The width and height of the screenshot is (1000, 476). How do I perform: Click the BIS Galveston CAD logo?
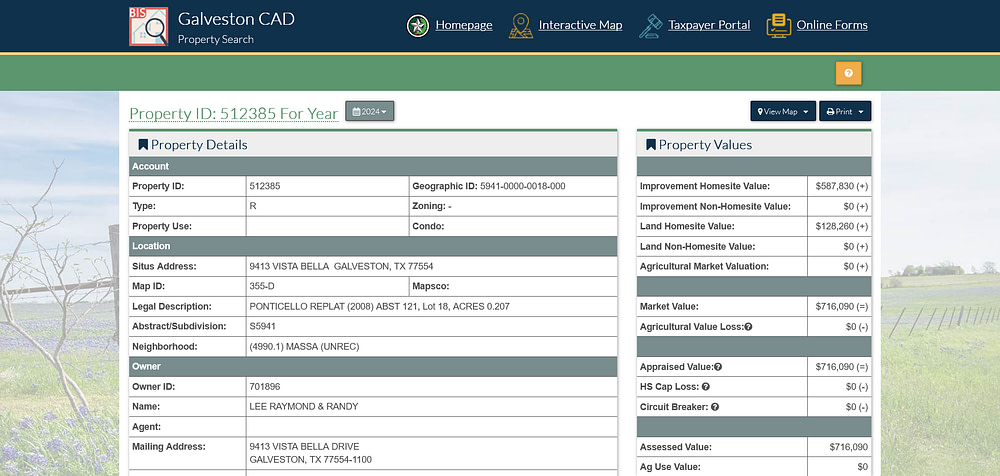pyautogui.click(x=149, y=26)
